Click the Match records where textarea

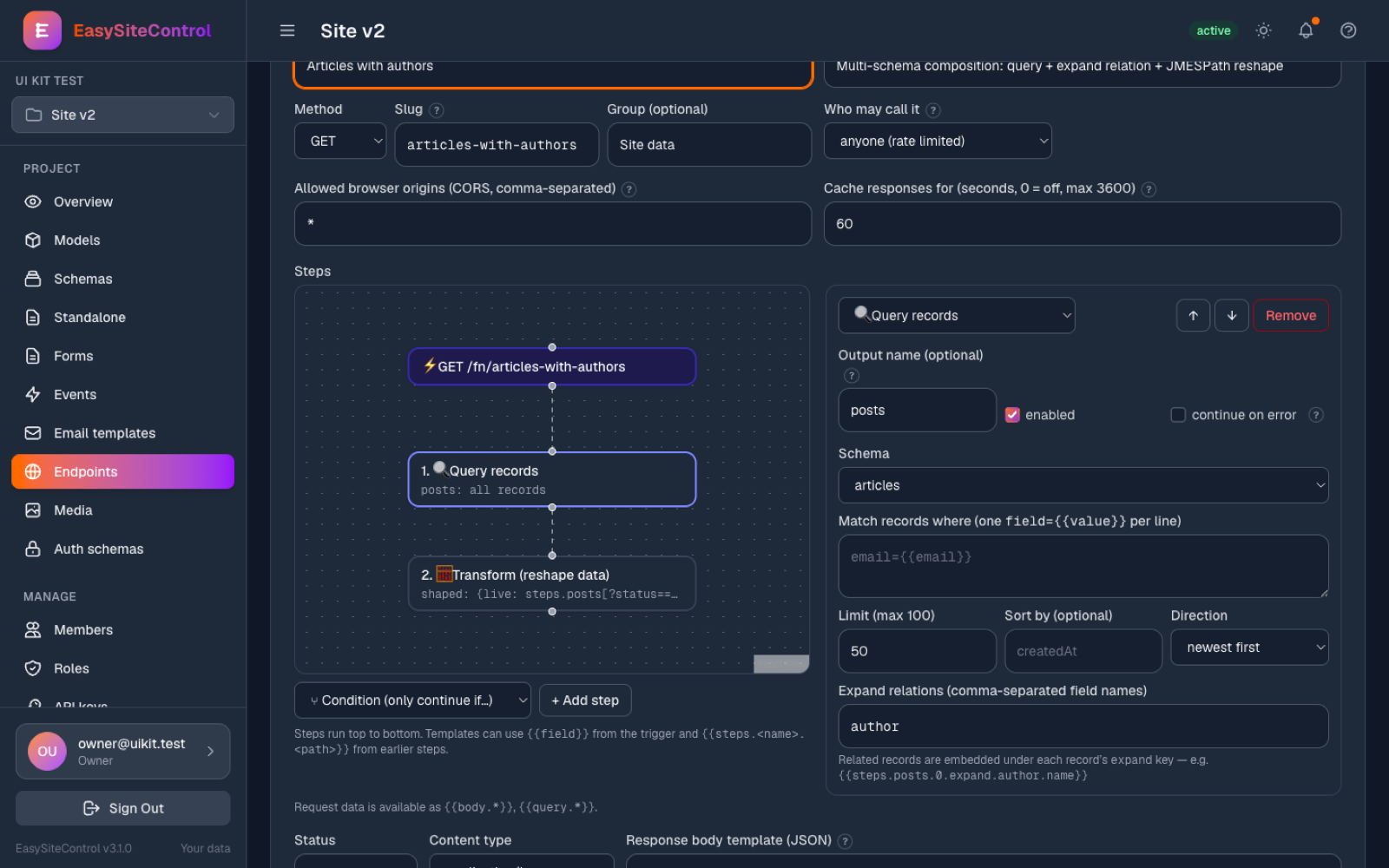pos(1083,566)
